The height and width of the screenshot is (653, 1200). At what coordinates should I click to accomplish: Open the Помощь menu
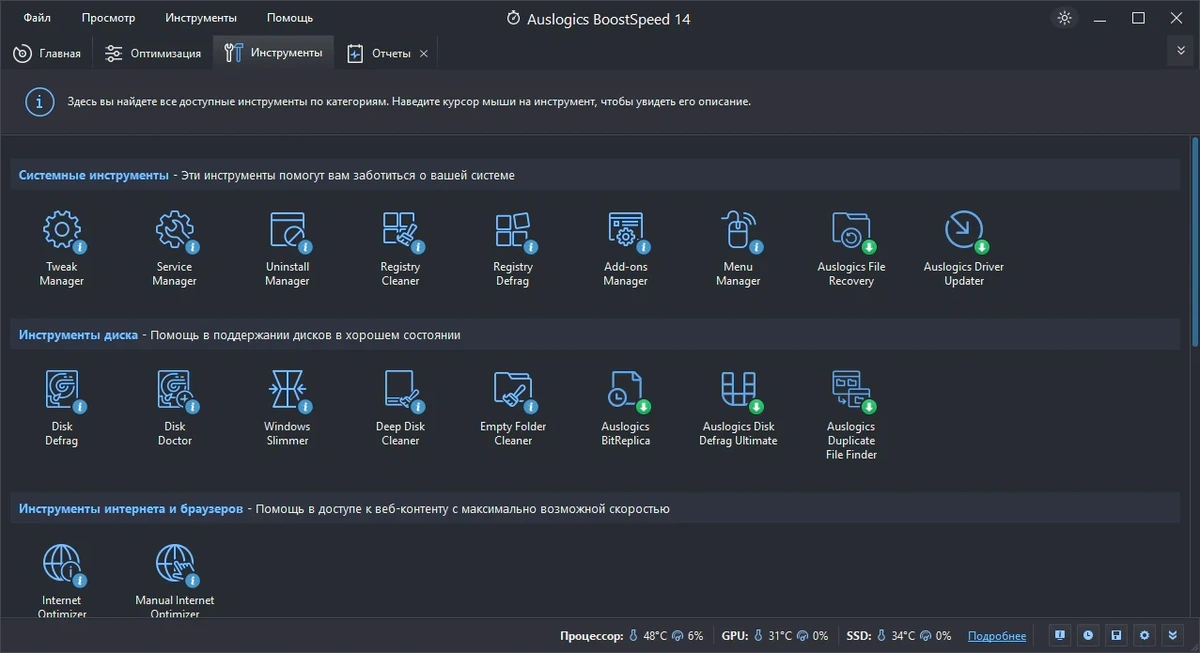coord(290,18)
